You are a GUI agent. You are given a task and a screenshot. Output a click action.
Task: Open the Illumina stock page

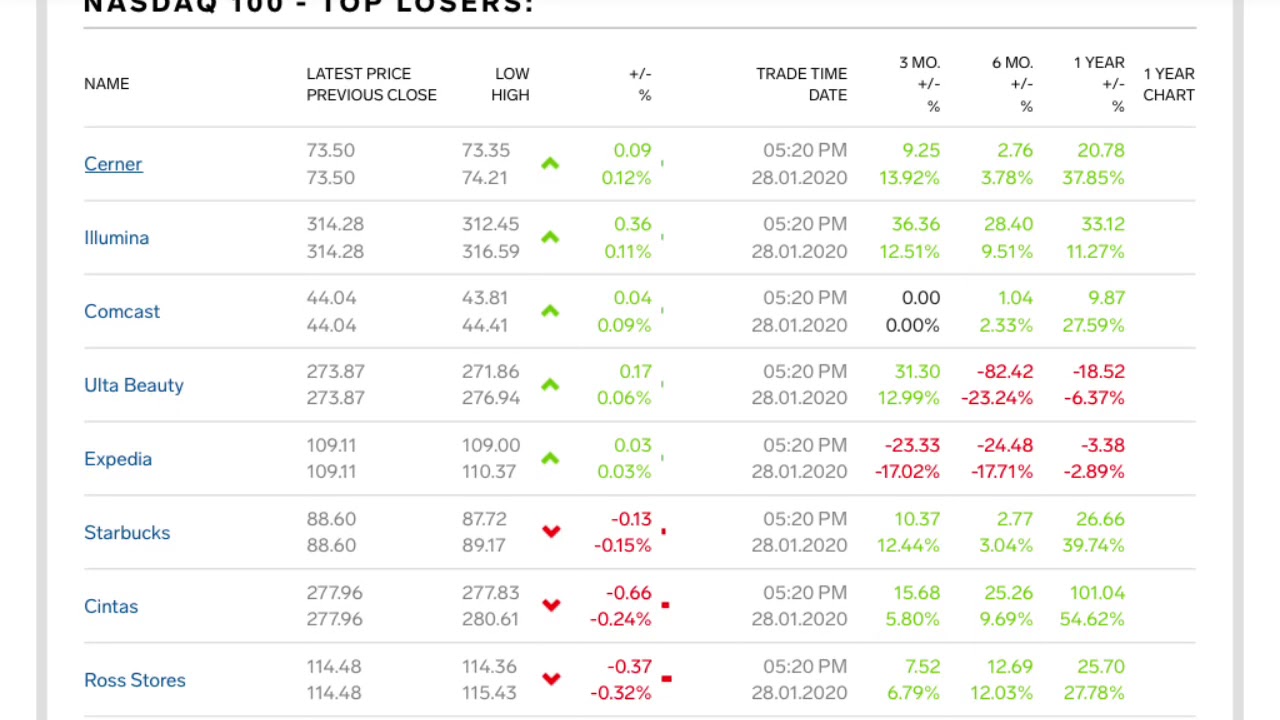116,238
